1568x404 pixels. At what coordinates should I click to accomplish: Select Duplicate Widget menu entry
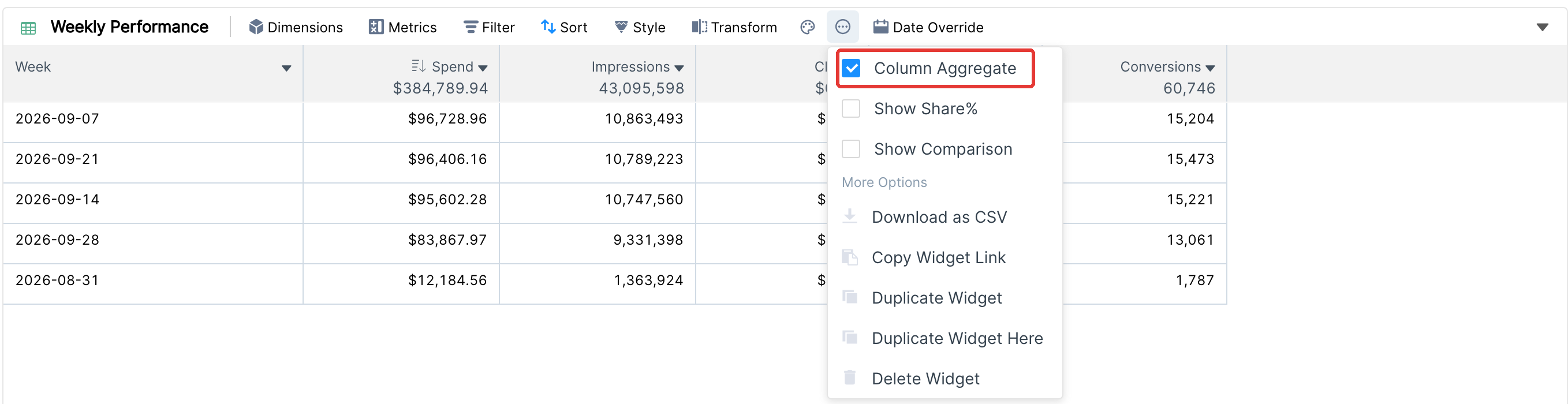click(x=944, y=298)
